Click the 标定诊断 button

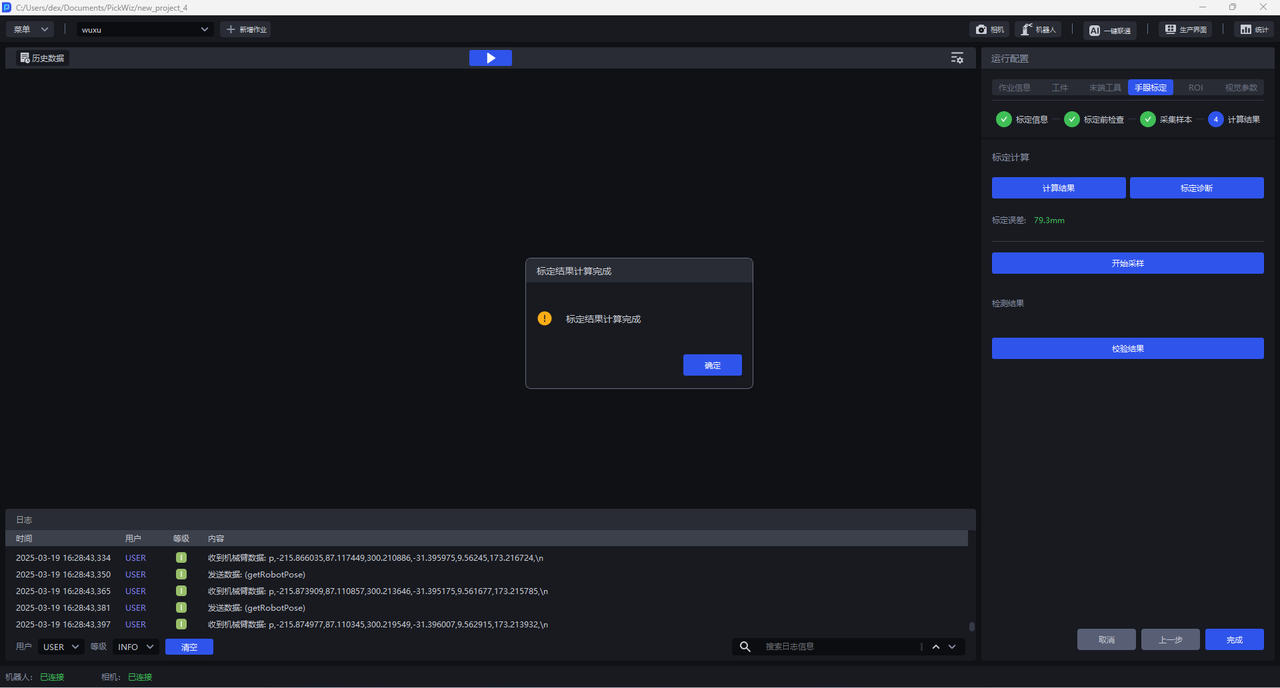tap(1196, 188)
